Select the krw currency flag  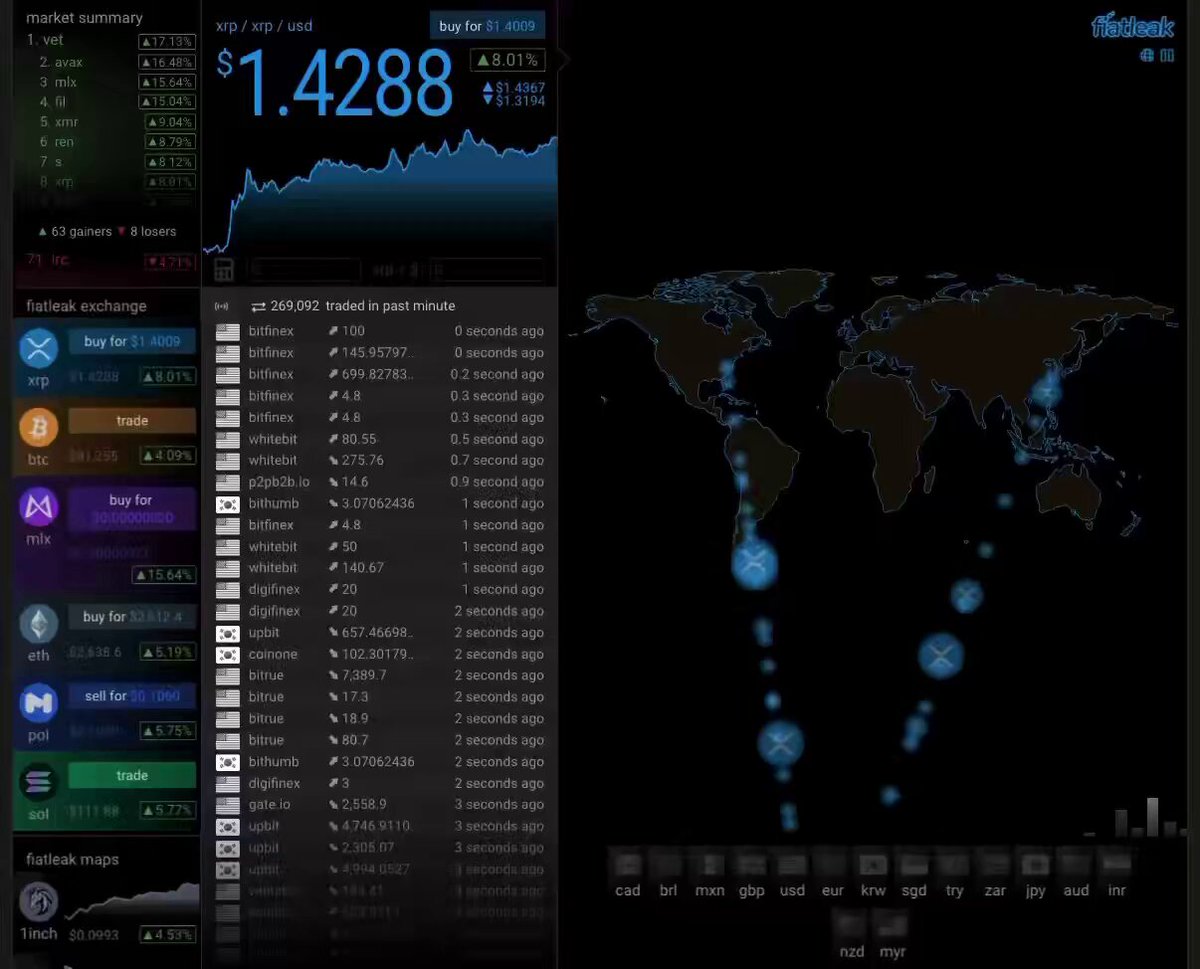873,865
